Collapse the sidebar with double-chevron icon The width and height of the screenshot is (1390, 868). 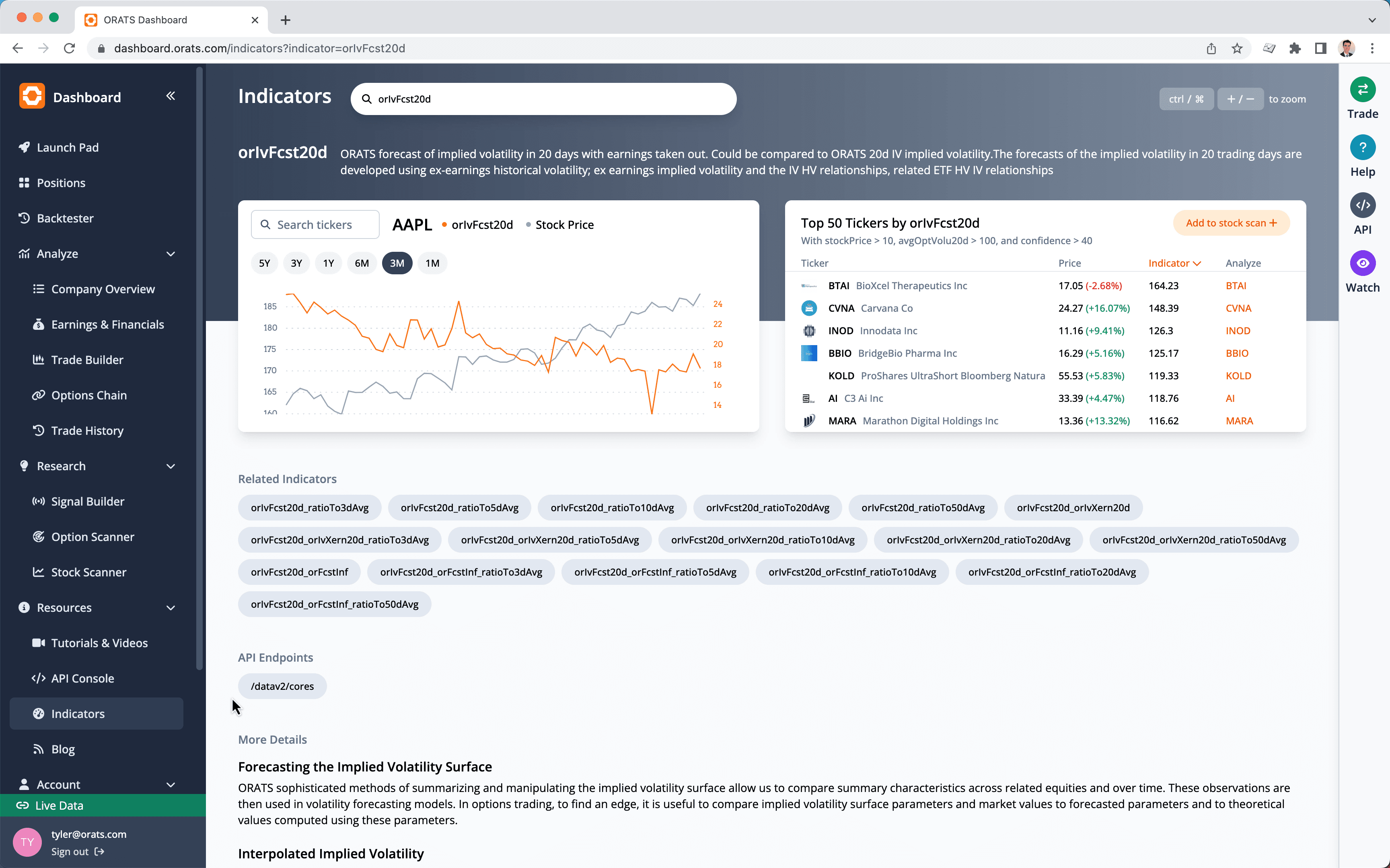point(171,96)
